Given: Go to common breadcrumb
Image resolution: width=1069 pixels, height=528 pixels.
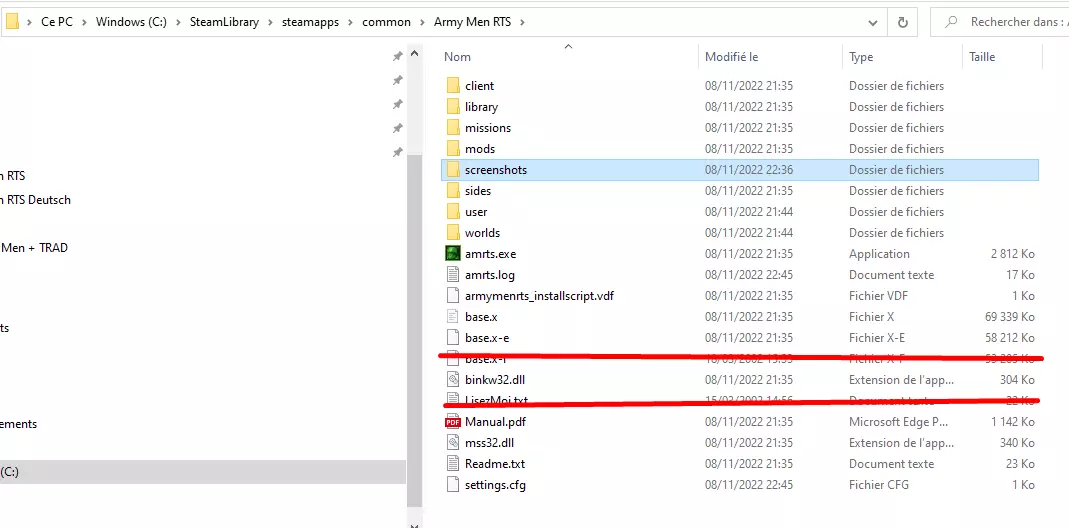Looking at the screenshot, I should 387,22.
